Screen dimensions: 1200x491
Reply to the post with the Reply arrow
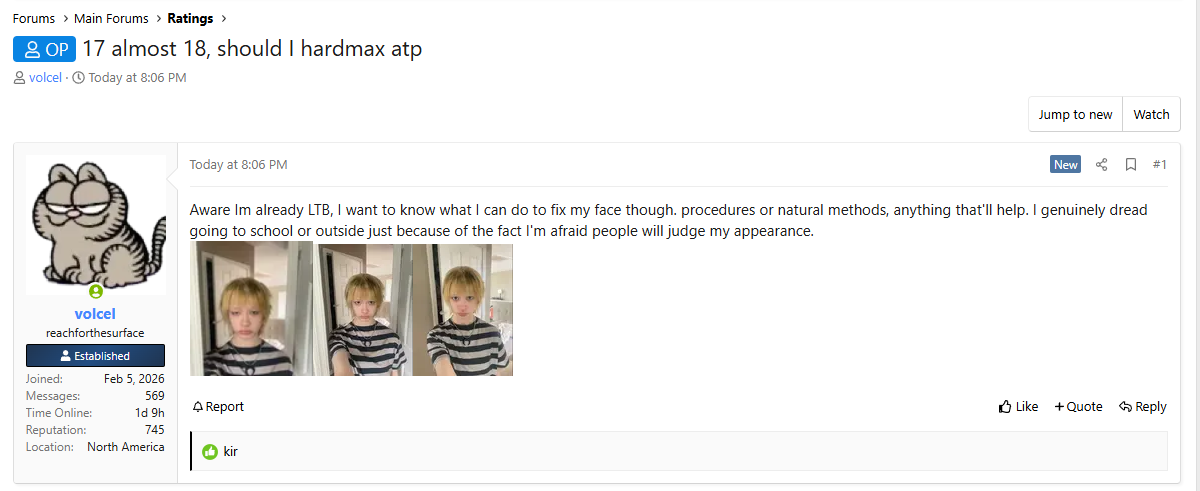pyautogui.click(x=1142, y=407)
